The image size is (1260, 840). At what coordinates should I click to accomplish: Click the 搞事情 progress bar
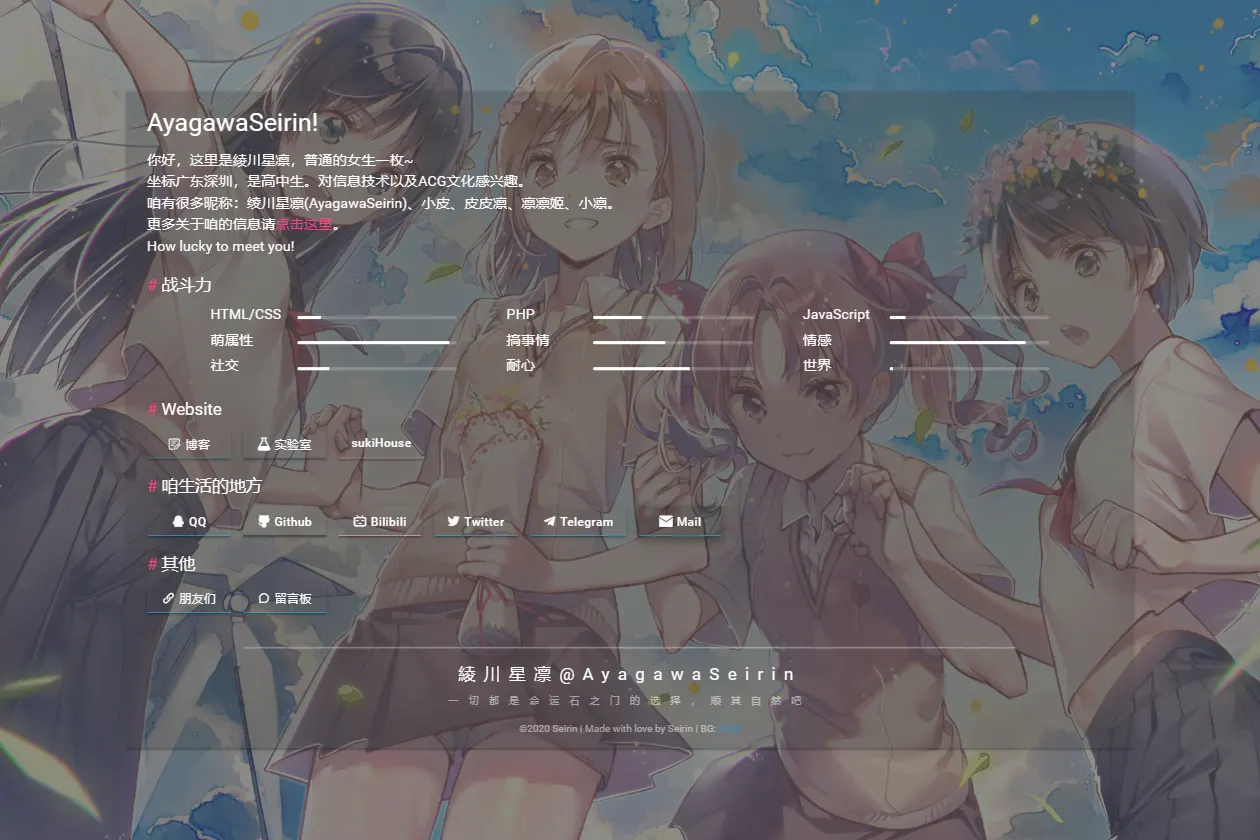click(x=673, y=342)
